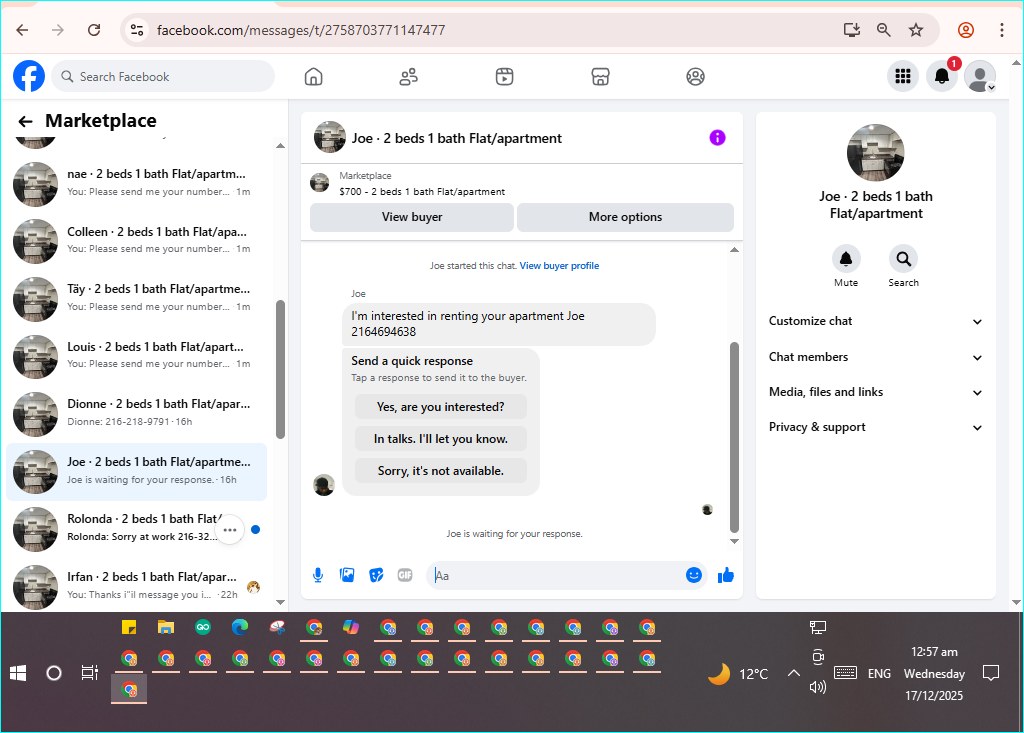The width and height of the screenshot is (1024, 733).
Task: Open browser zoom magnifier icon
Action: [884, 30]
